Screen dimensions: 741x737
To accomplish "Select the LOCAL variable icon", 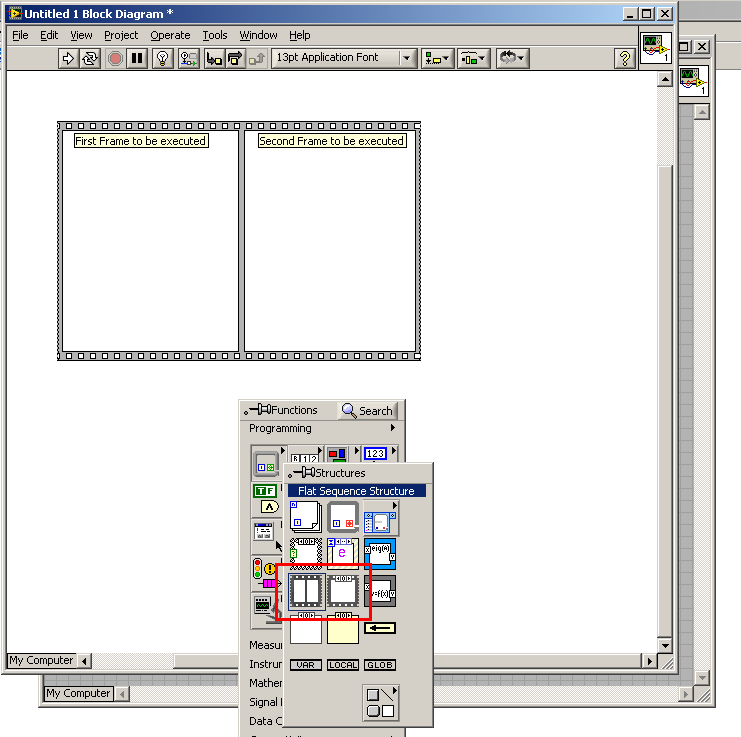I will [x=343, y=665].
